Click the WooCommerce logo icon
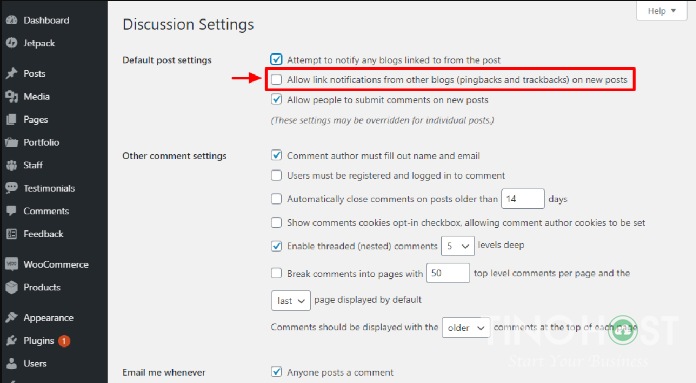Screen dimensions: 696x383 (12, 265)
